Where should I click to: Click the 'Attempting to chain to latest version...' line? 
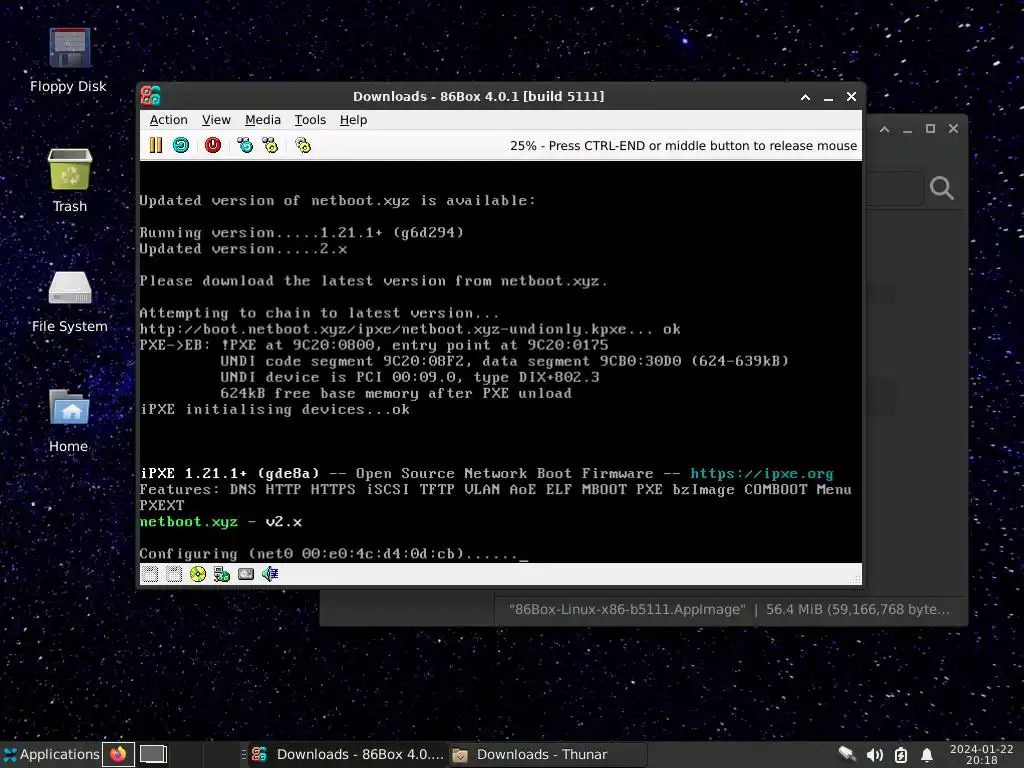tap(319, 313)
